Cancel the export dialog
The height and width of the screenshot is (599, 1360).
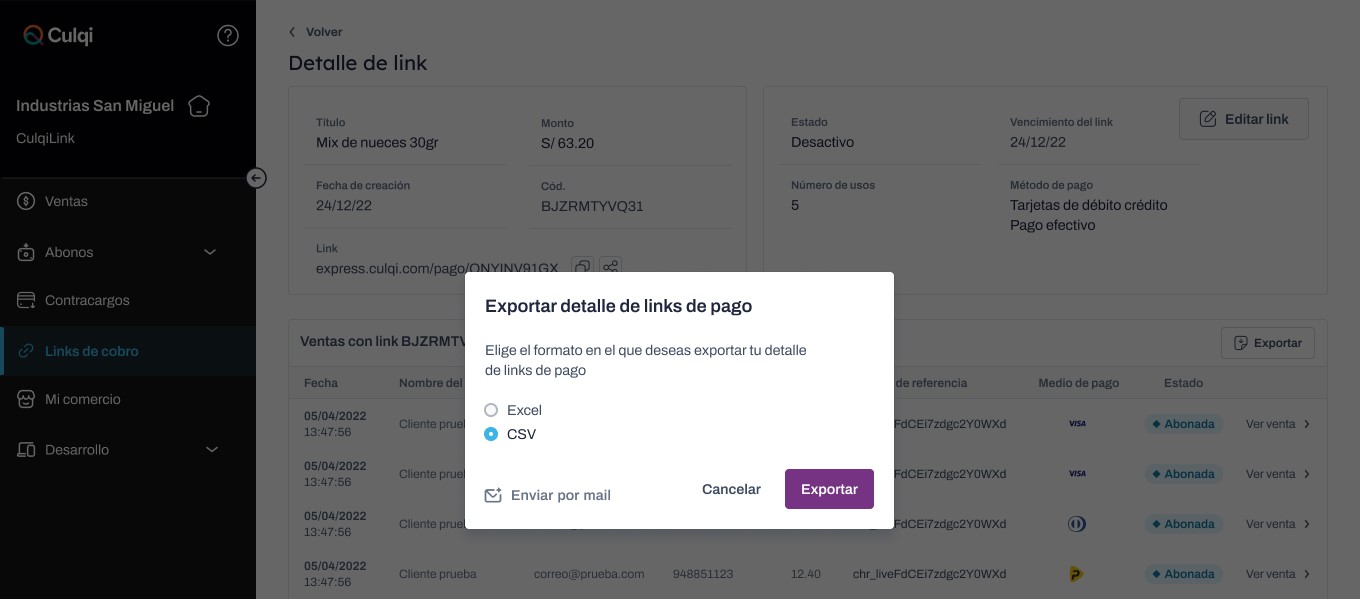[x=731, y=489]
